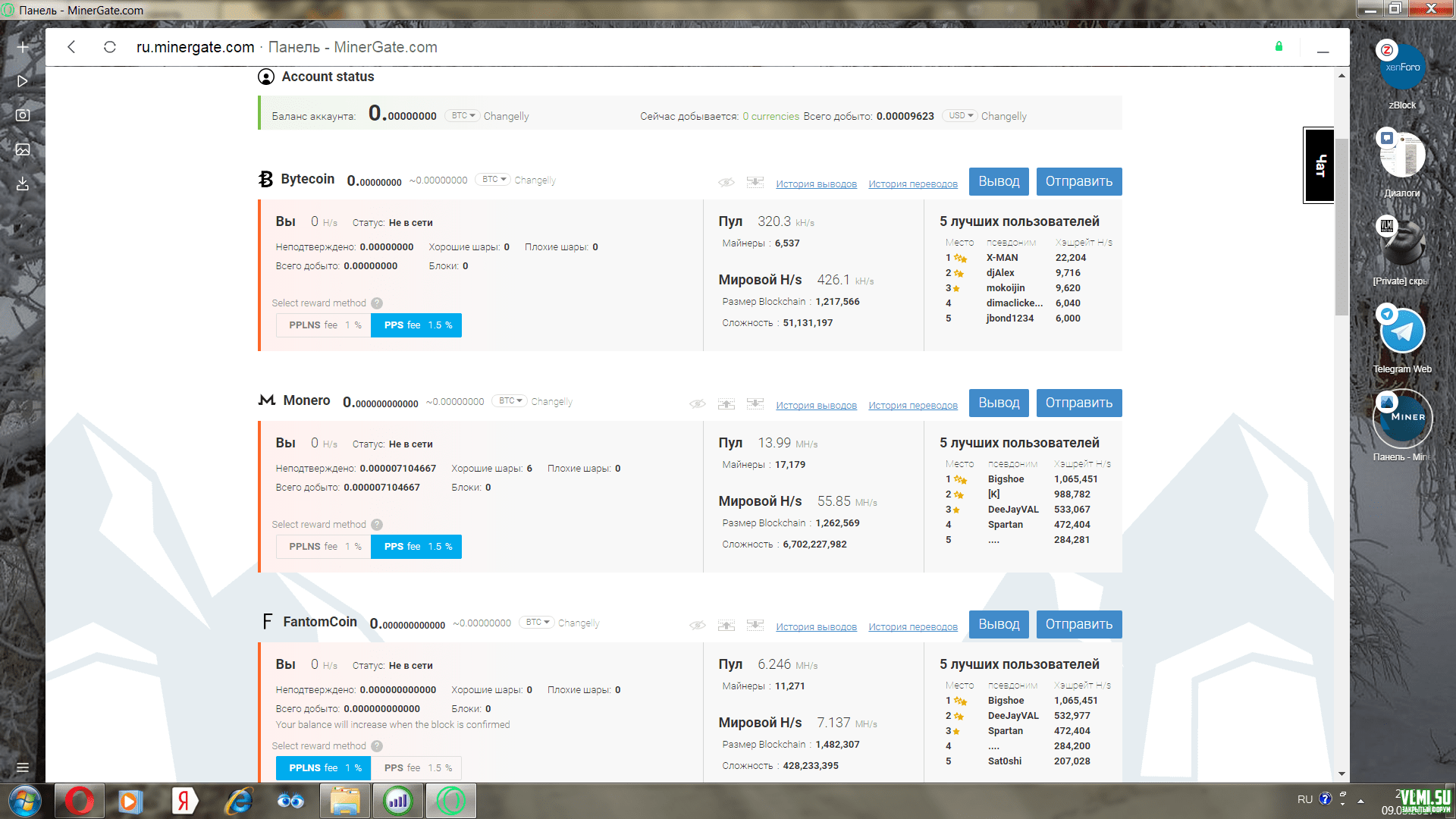Viewport: 1456px width, 819px height.
Task: Open a new tab with plus icon
Action: pyautogui.click(x=23, y=47)
